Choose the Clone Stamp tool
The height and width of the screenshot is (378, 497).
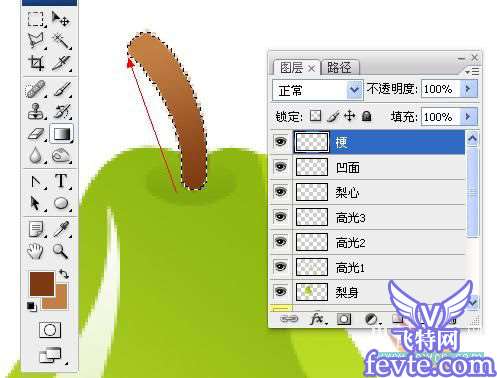pos(35,111)
